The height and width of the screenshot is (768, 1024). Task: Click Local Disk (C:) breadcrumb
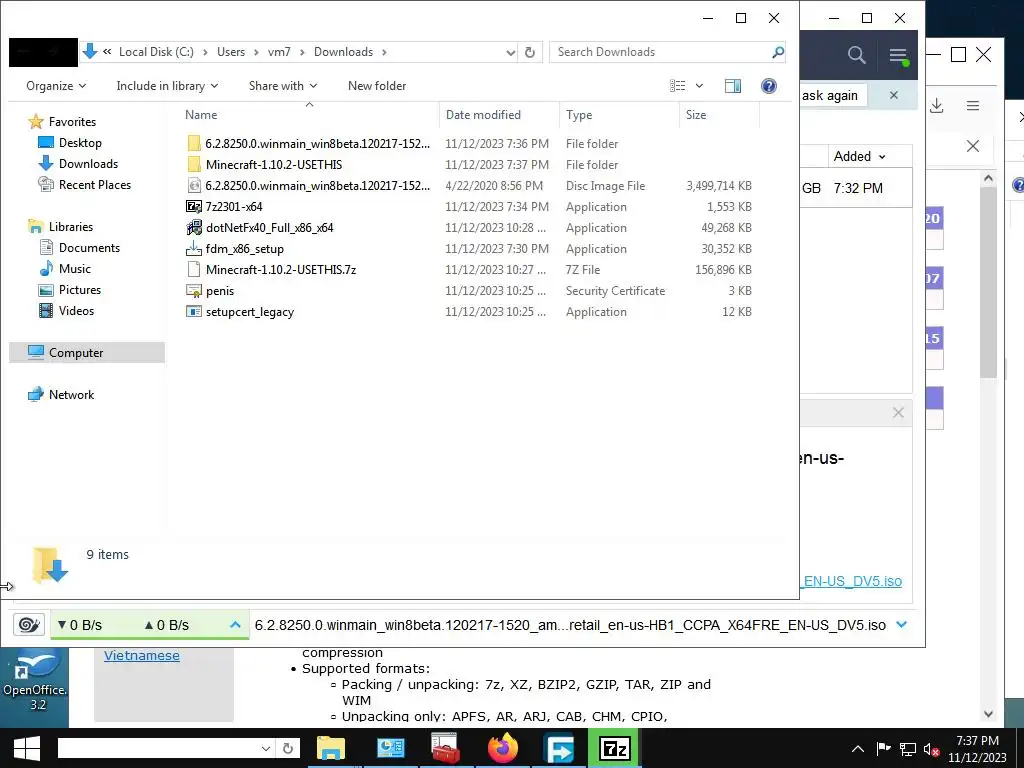(156, 52)
